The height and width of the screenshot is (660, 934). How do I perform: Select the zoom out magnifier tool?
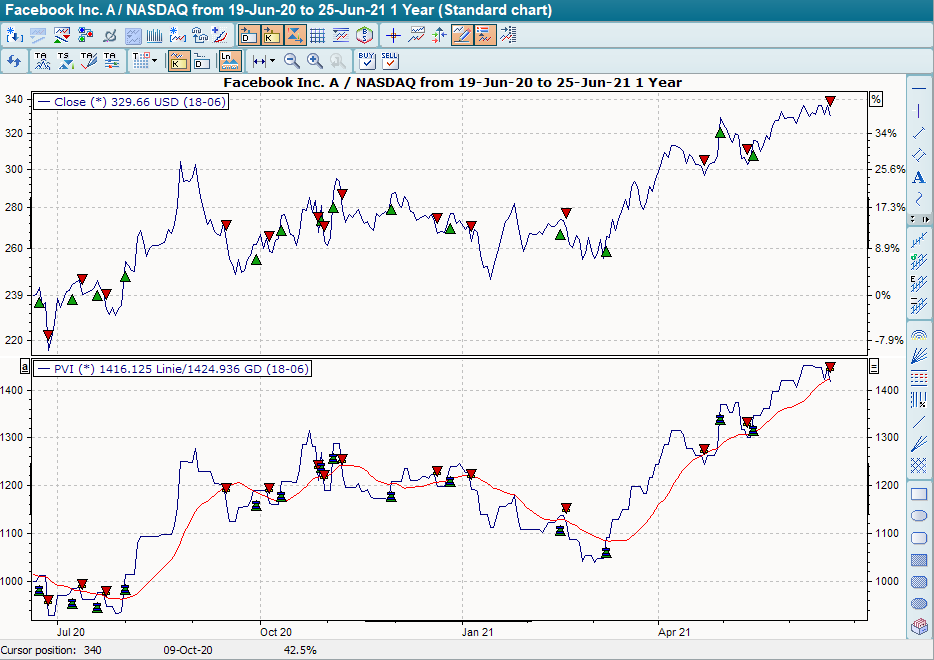pyautogui.click(x=290, y=60)
